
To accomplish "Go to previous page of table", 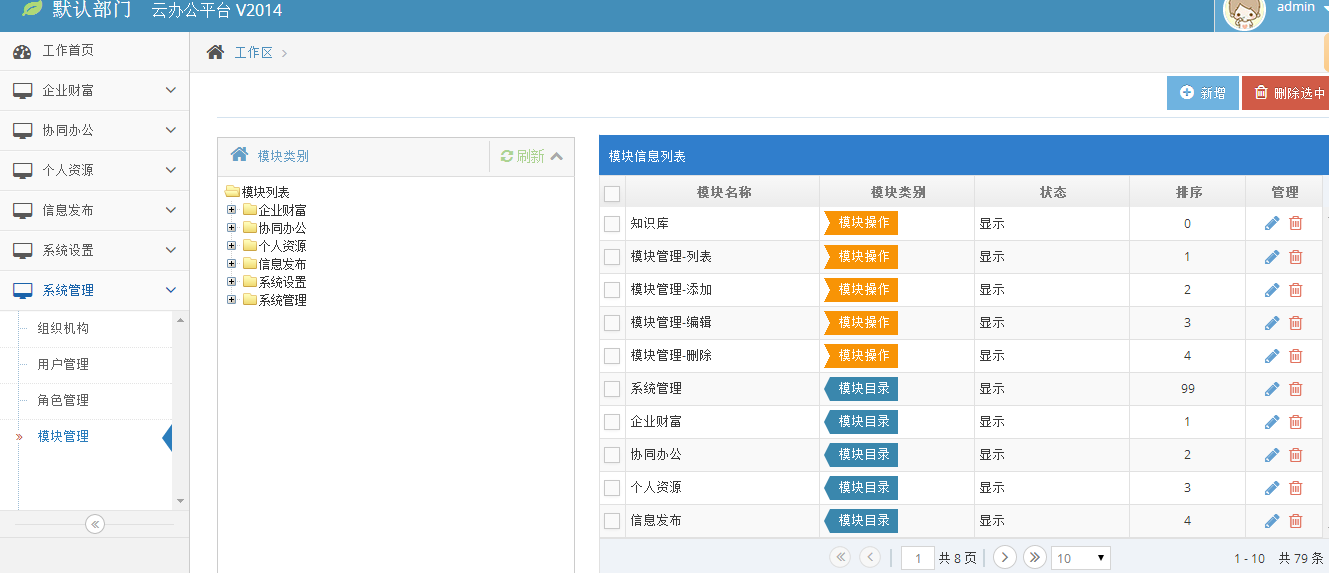I will point(870,557).
